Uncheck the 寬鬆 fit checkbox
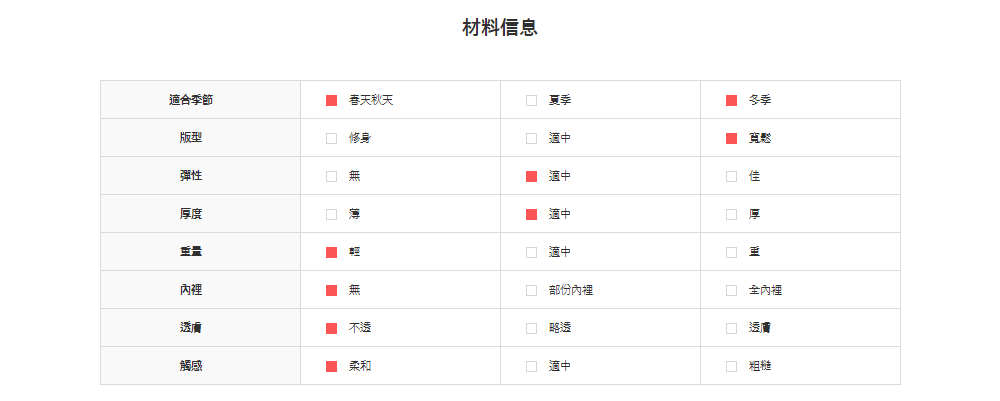The height and width of the screenshot is (401, 1000). 731,138
